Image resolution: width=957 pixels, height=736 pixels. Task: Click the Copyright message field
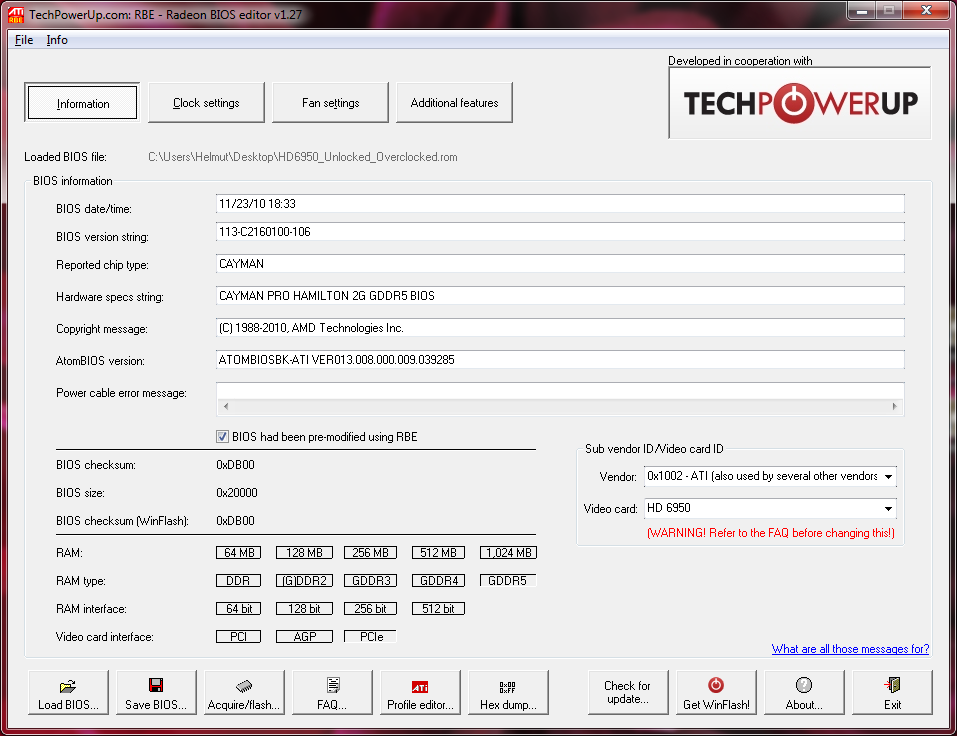coord(560,328)
